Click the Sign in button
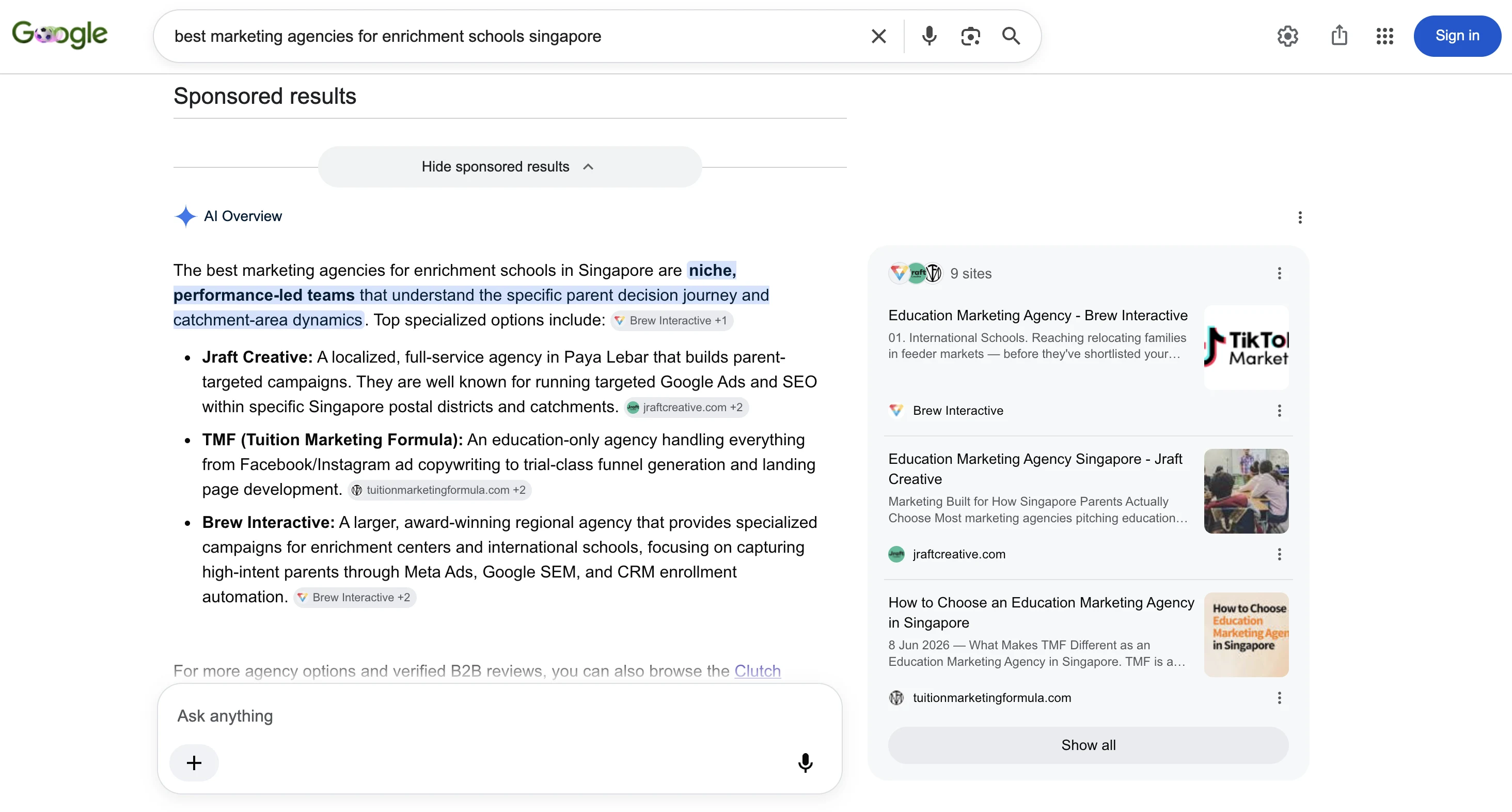Viewport: 1512px width, 812px height. click(x=1457, y=36)
